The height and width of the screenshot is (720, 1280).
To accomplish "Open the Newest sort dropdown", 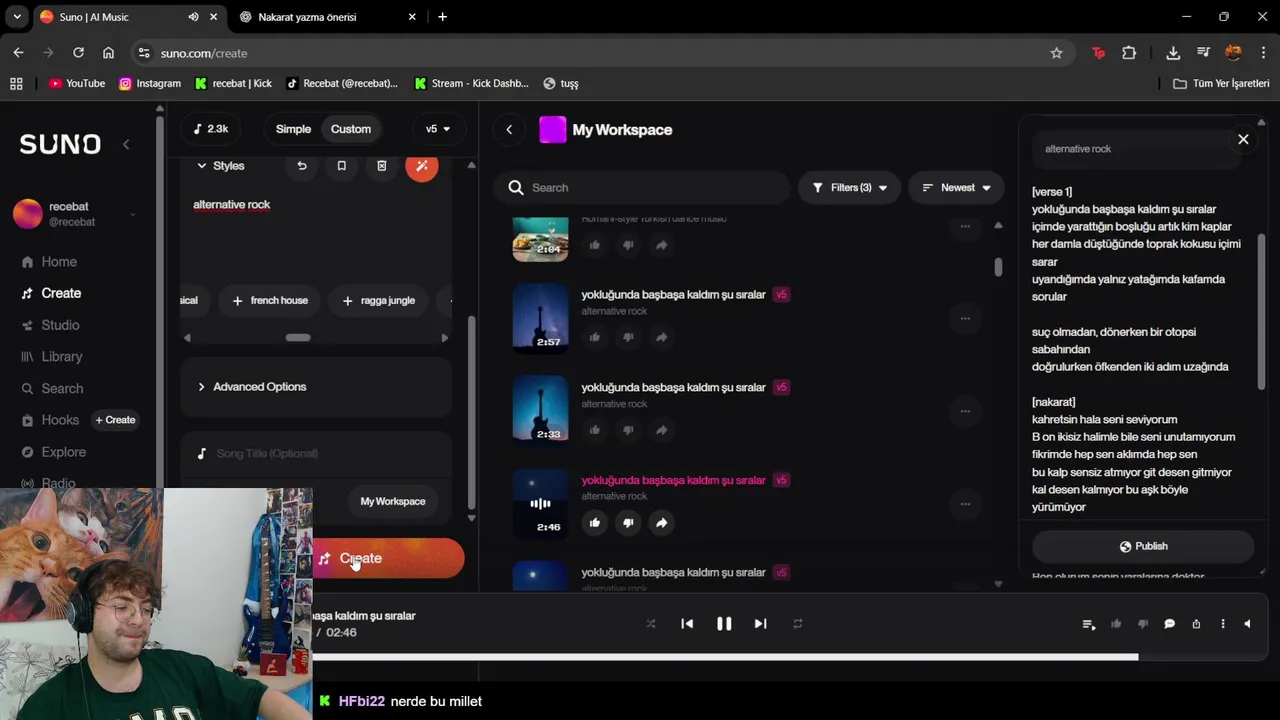I will [x=956, y=188].
